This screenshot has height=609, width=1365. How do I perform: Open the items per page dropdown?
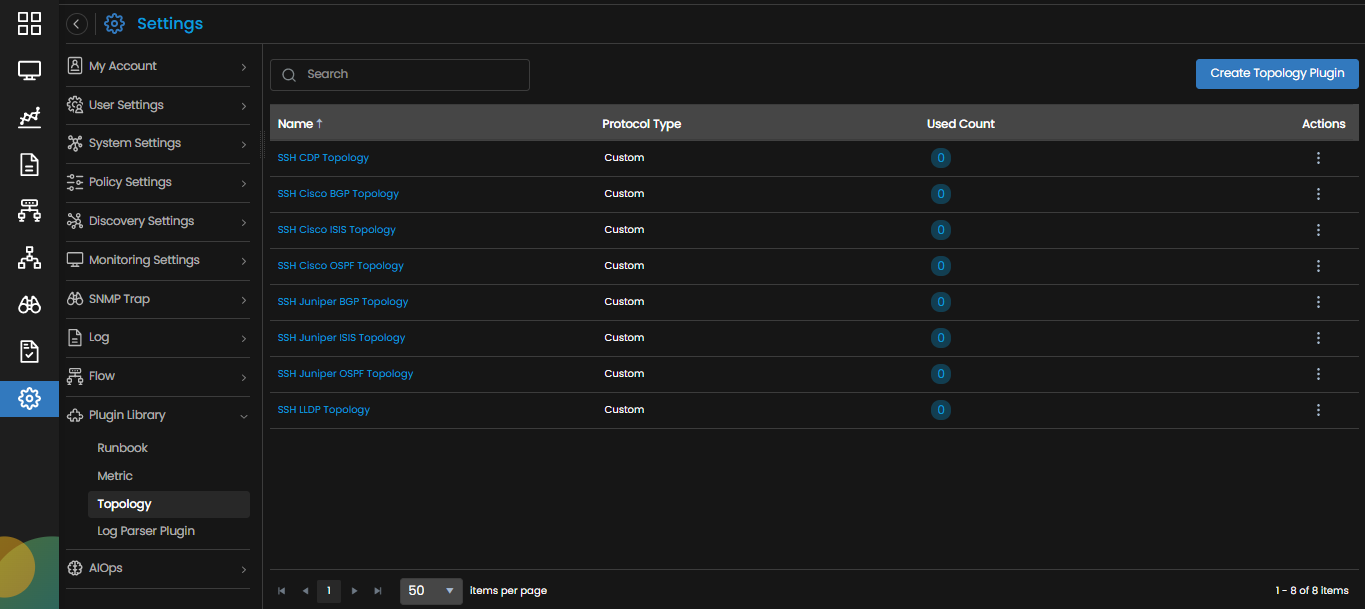point(431,591)
